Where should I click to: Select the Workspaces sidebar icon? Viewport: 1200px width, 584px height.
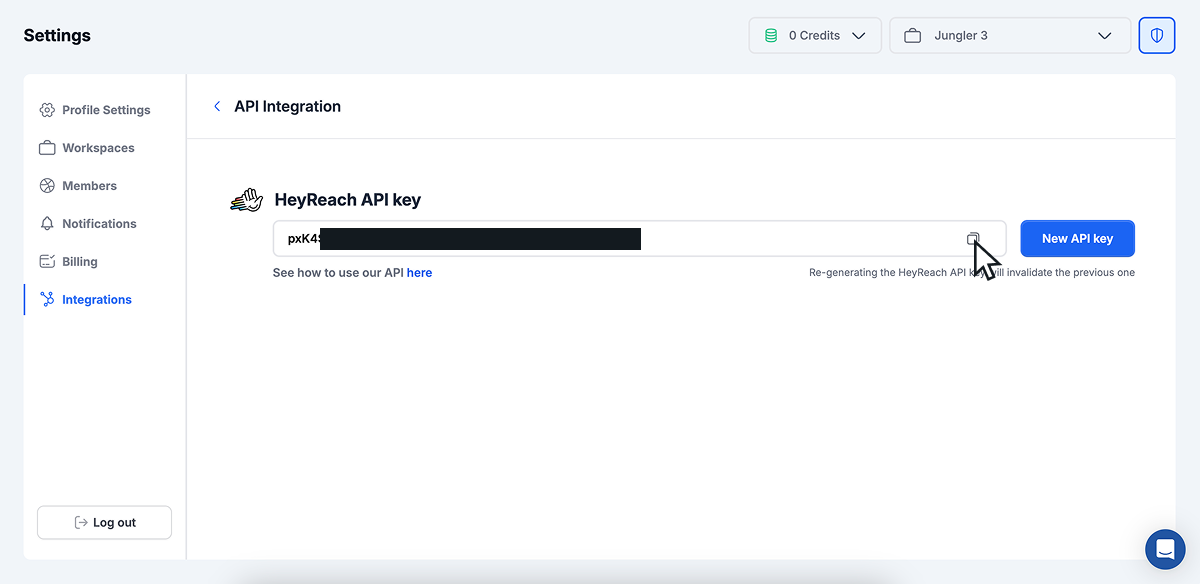coord(46,147)
